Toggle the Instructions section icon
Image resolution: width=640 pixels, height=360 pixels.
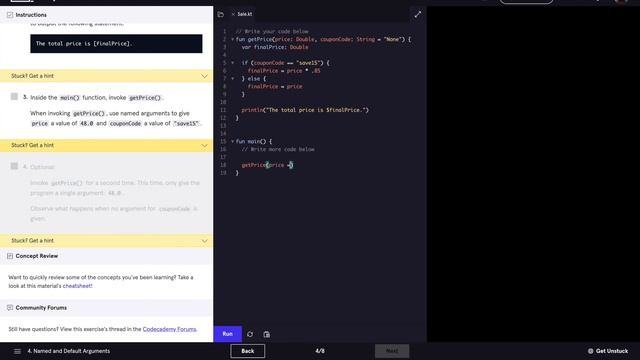(x=10, y=15)
